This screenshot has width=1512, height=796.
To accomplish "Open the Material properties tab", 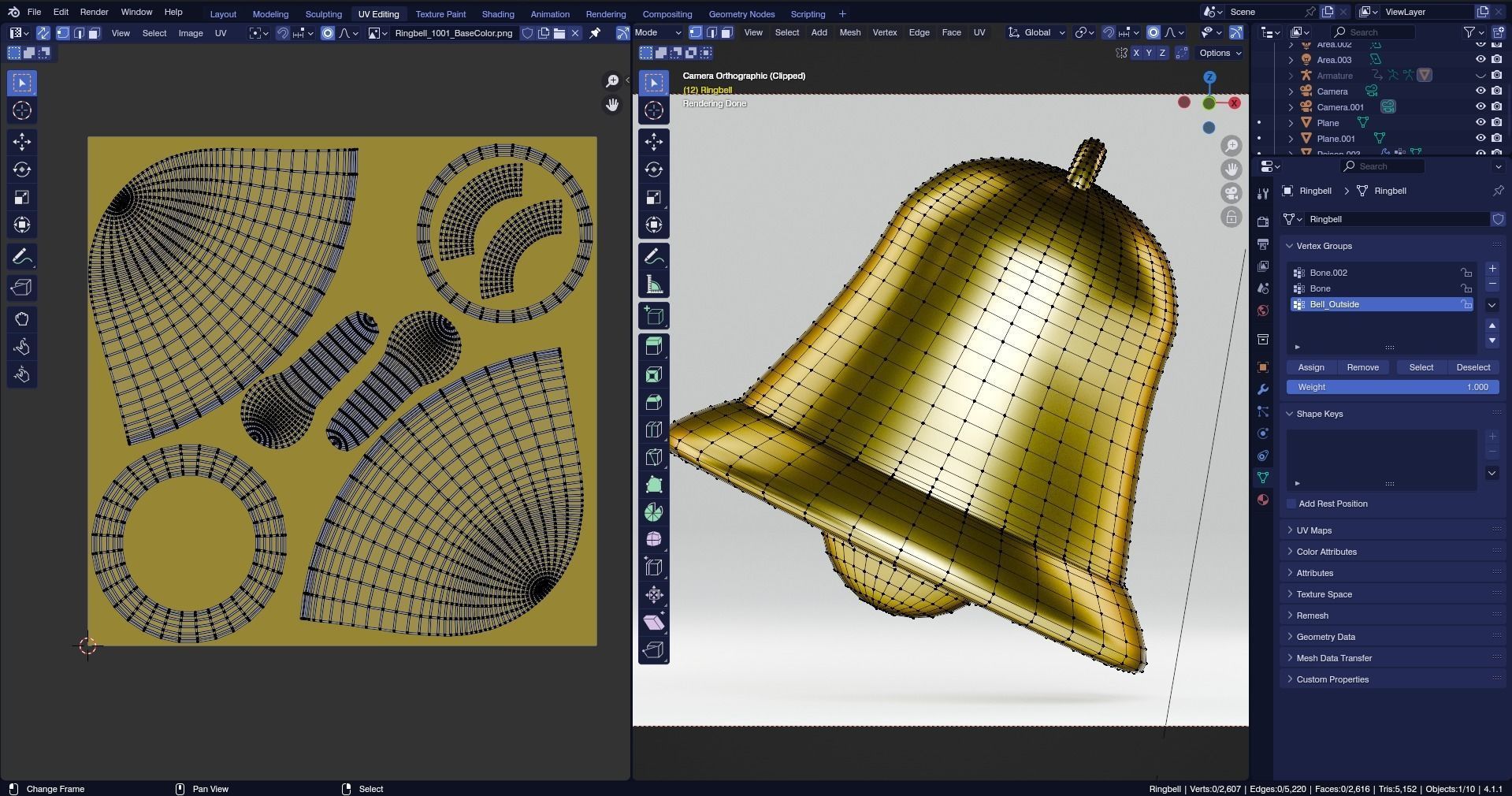I will pyautogui.click(x=1263, y=500).
